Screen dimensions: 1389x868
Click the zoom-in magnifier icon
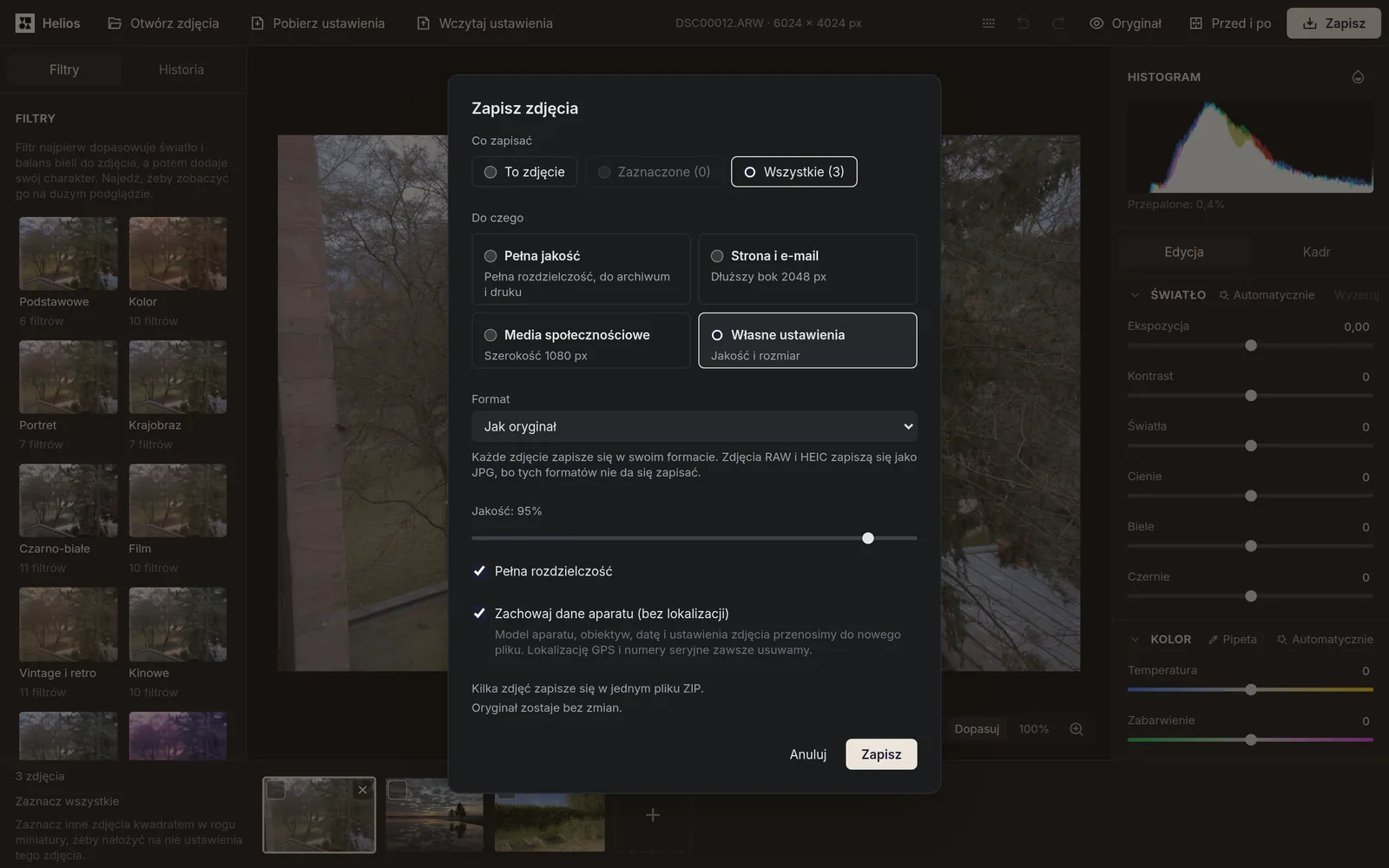pos(1076,729)
